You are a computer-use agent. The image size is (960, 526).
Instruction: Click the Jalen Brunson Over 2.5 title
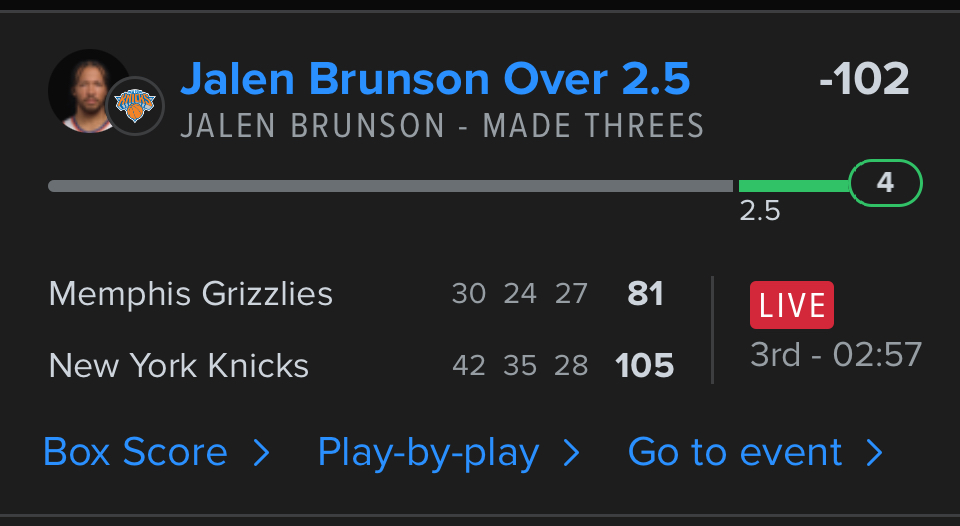click(x=435, y=79)
